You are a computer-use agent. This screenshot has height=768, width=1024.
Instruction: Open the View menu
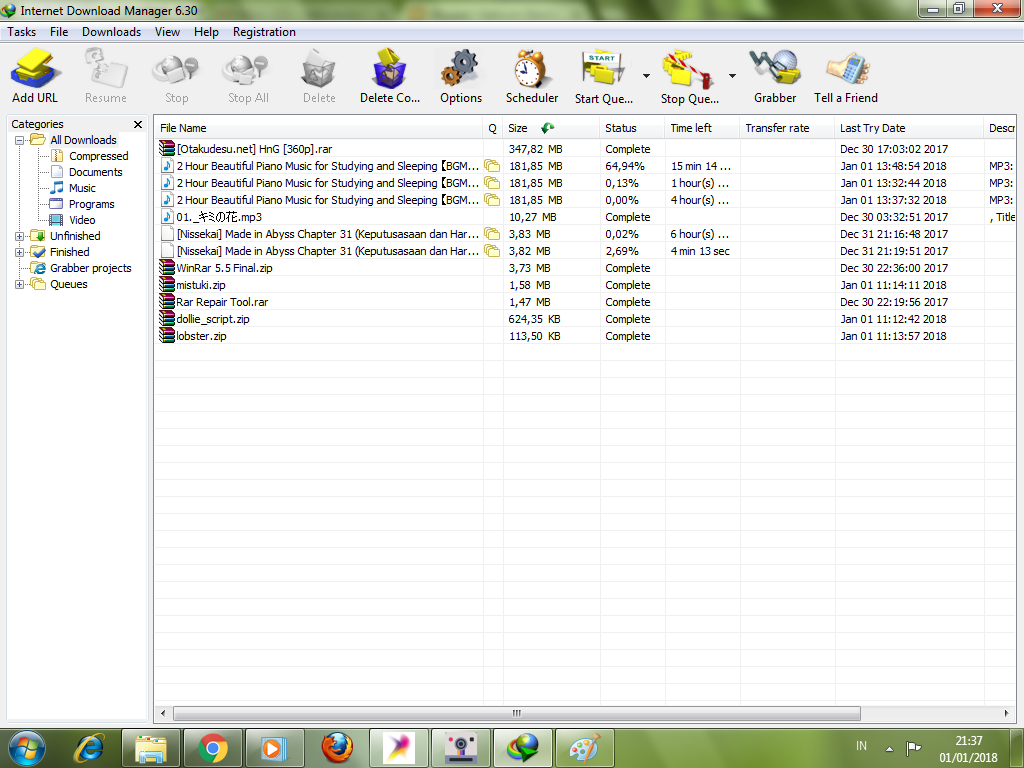click(167, 32)
